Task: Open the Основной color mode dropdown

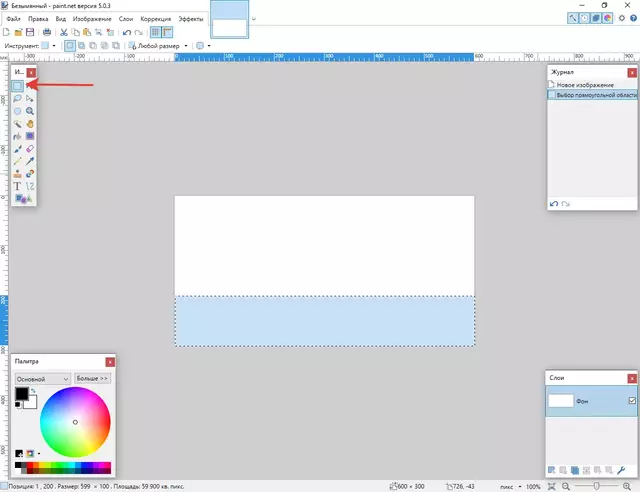Action: 42,379
